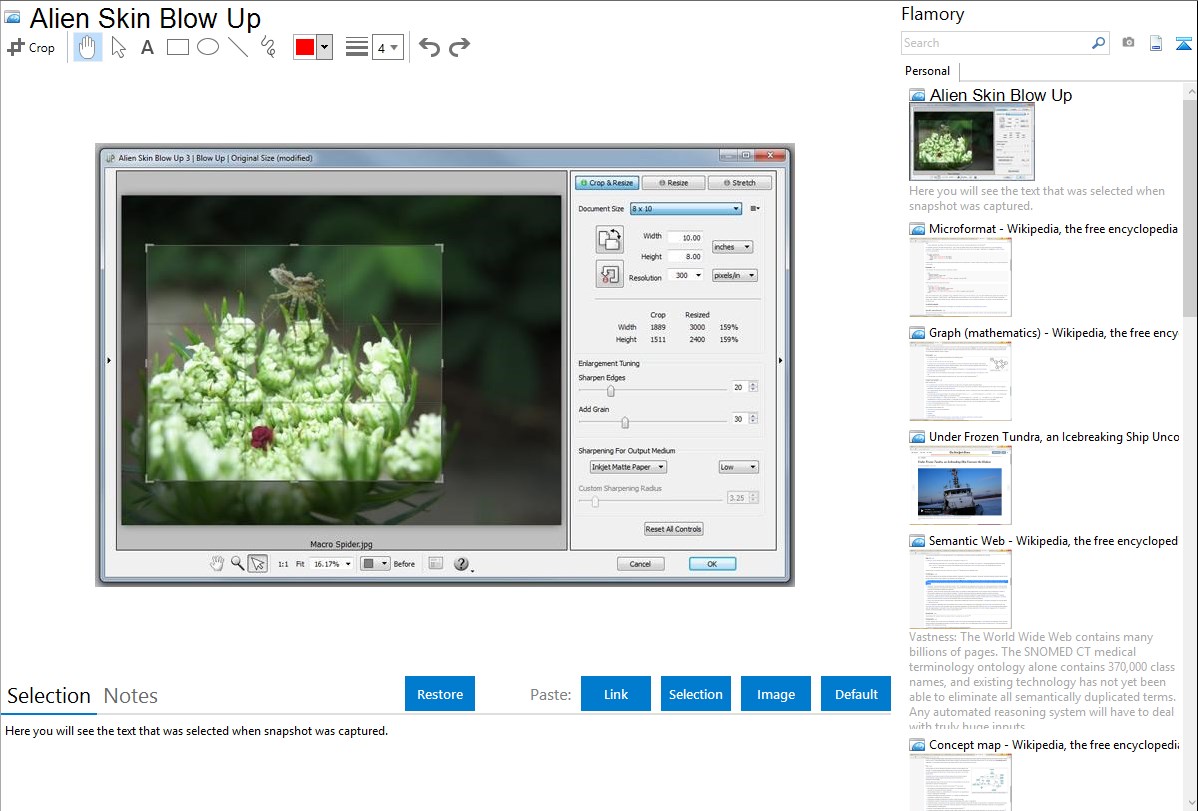Switch to the Notes tab
This screenshot has height=811, width=1198.
click(x=131, y=696)
